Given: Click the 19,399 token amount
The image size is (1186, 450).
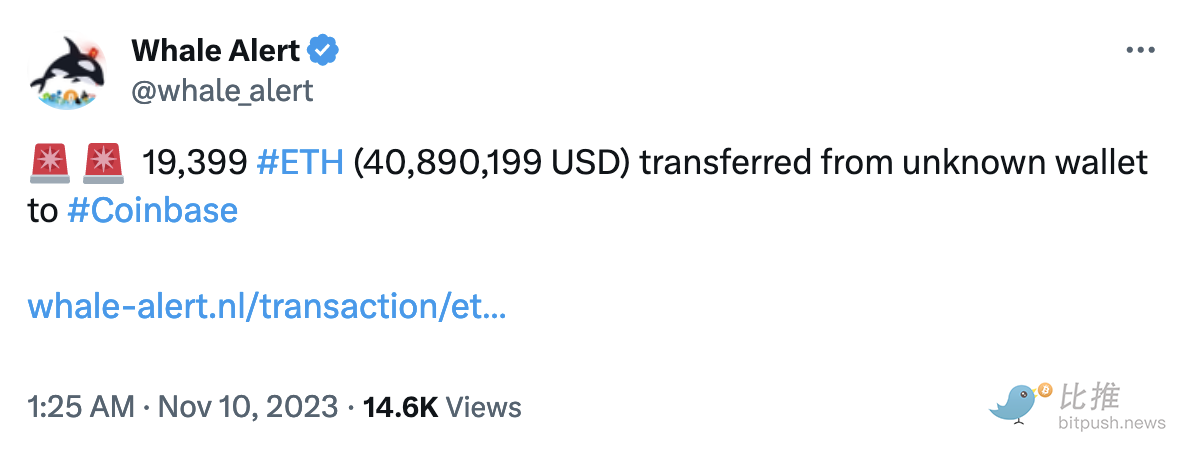Looking at the screenshot, I should [x=193, y=162].
